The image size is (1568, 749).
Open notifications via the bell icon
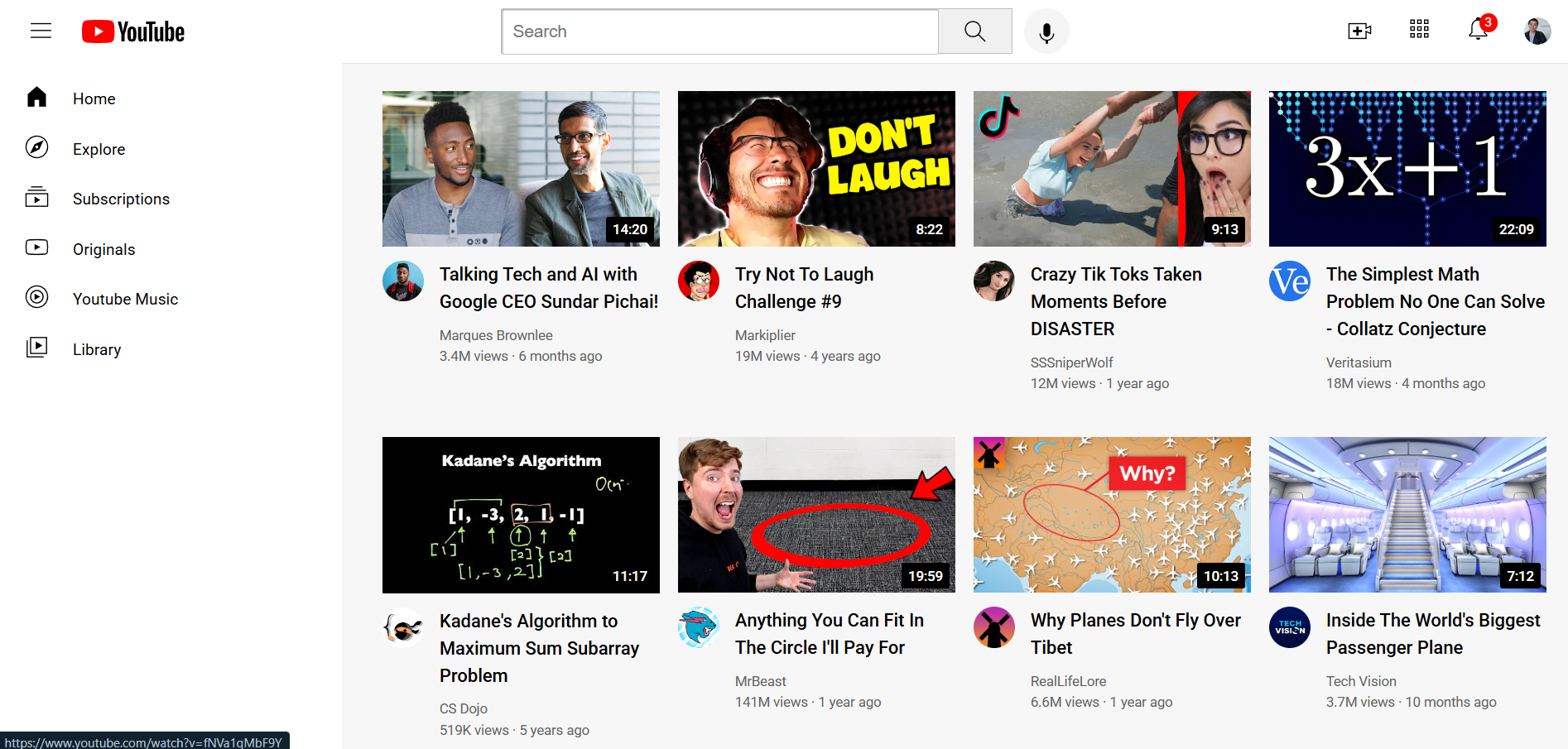[x=1477, y=31]
